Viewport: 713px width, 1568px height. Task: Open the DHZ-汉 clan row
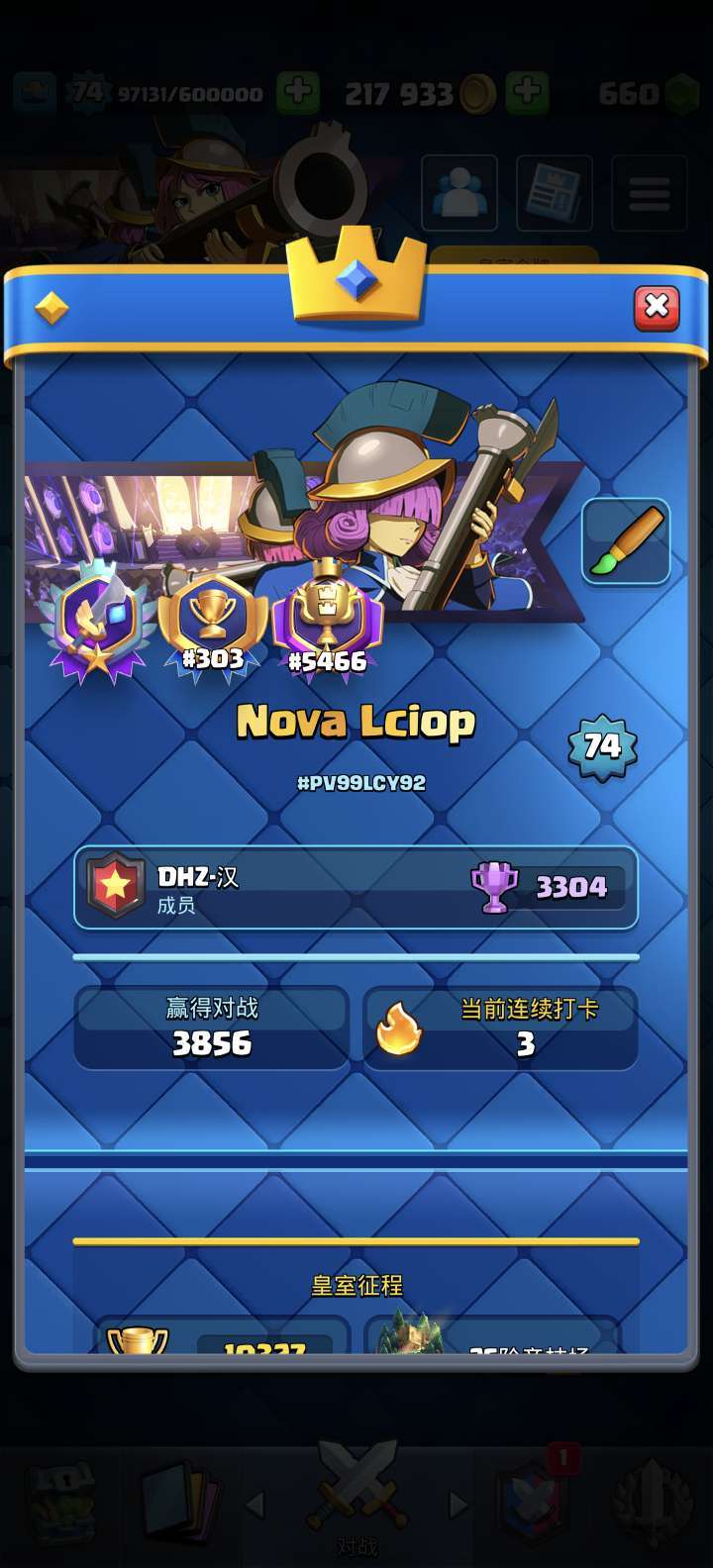click(356, 888)
